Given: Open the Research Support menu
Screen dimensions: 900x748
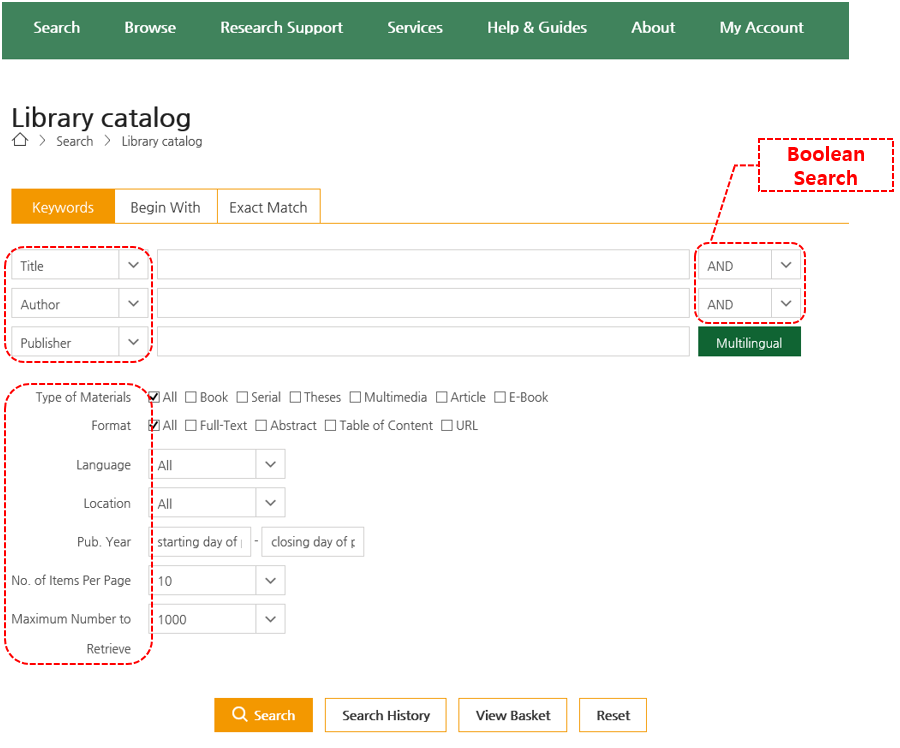Looking at the screenshot, I should tap(281, 28).
